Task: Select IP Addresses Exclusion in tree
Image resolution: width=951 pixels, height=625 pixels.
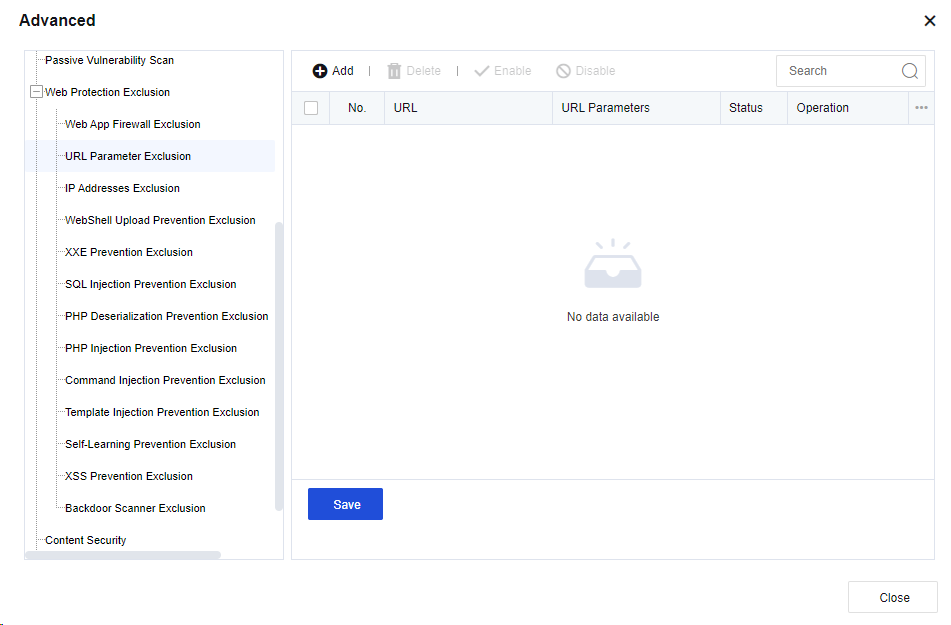Action: [x=122, y=188]
